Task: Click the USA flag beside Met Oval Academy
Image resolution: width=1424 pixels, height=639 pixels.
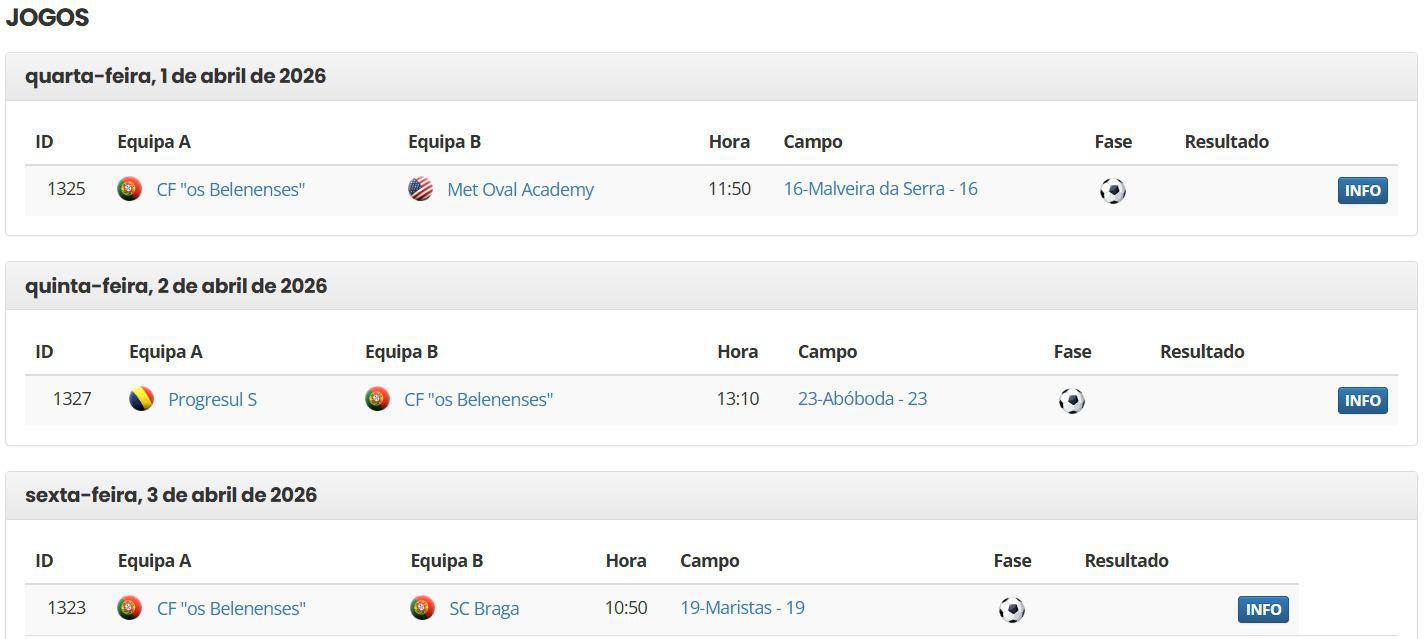Action: 420,189
